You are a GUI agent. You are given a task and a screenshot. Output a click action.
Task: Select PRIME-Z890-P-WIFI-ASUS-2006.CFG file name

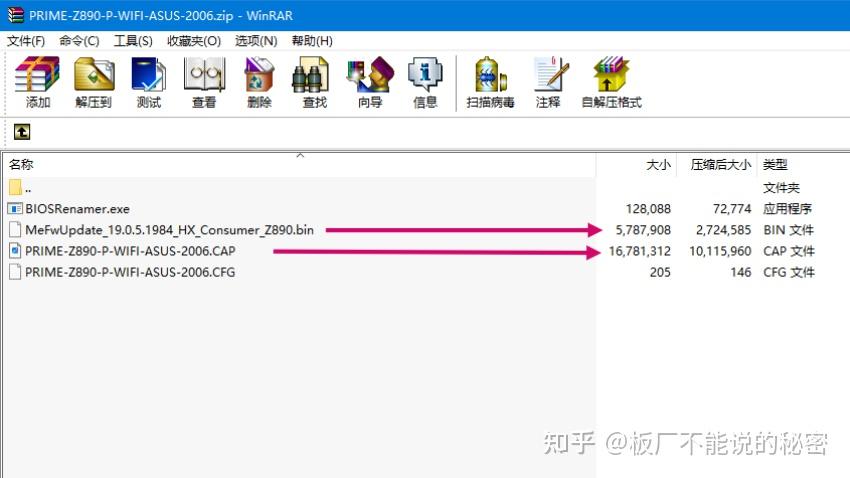pos(130,272)
